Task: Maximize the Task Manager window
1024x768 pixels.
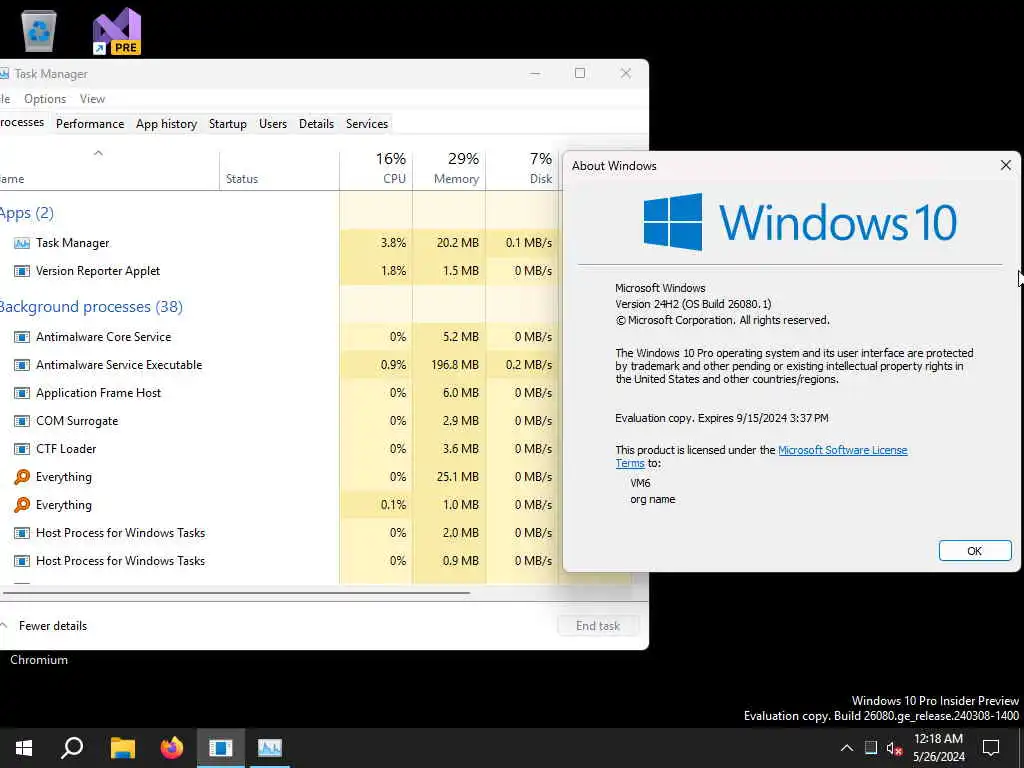Action: 580,73
